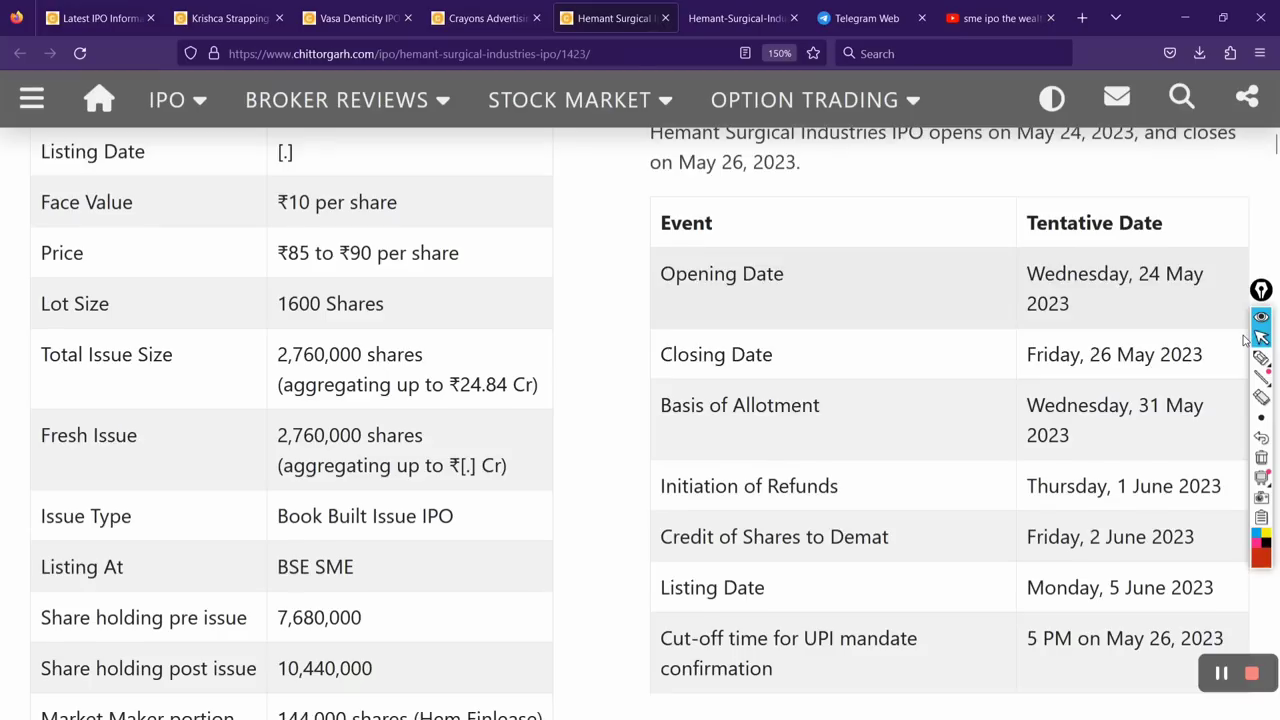1280x720 pixels.
Task: Expand the Stock Market dropdown
Action: [580, 100]
